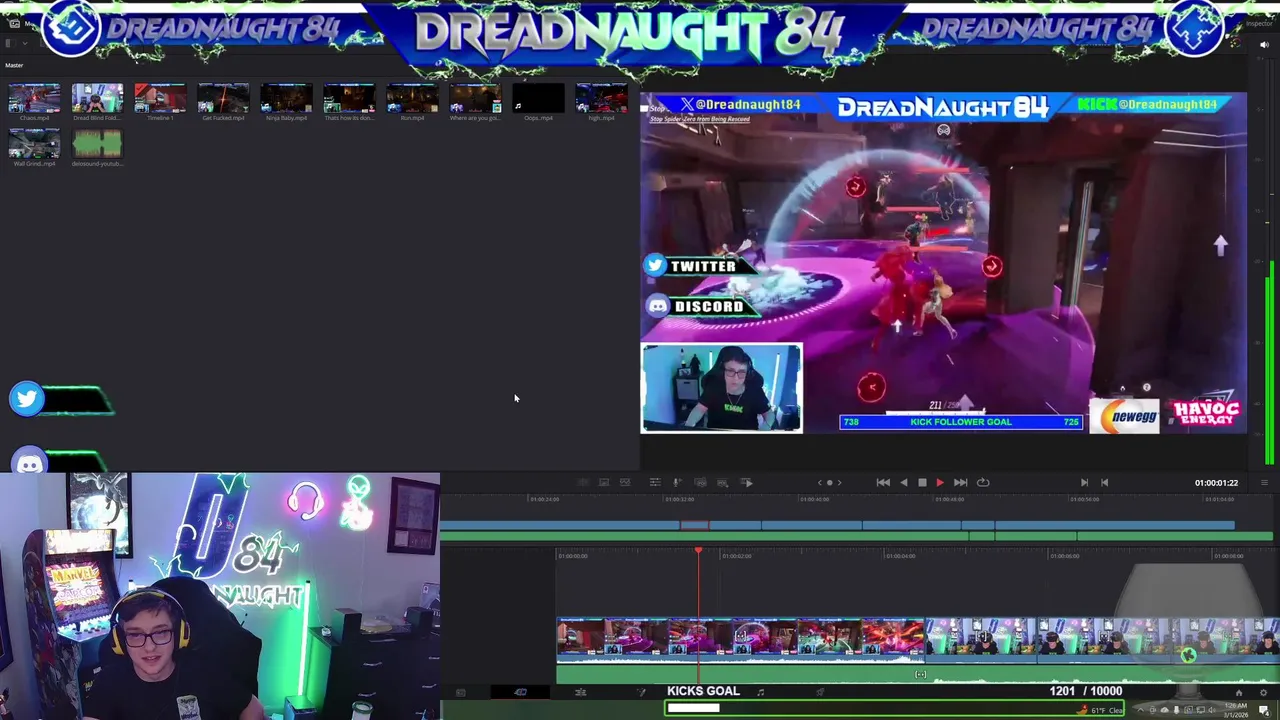
Task: Open the Windows taskbar clock
Action: (1234, 710)
